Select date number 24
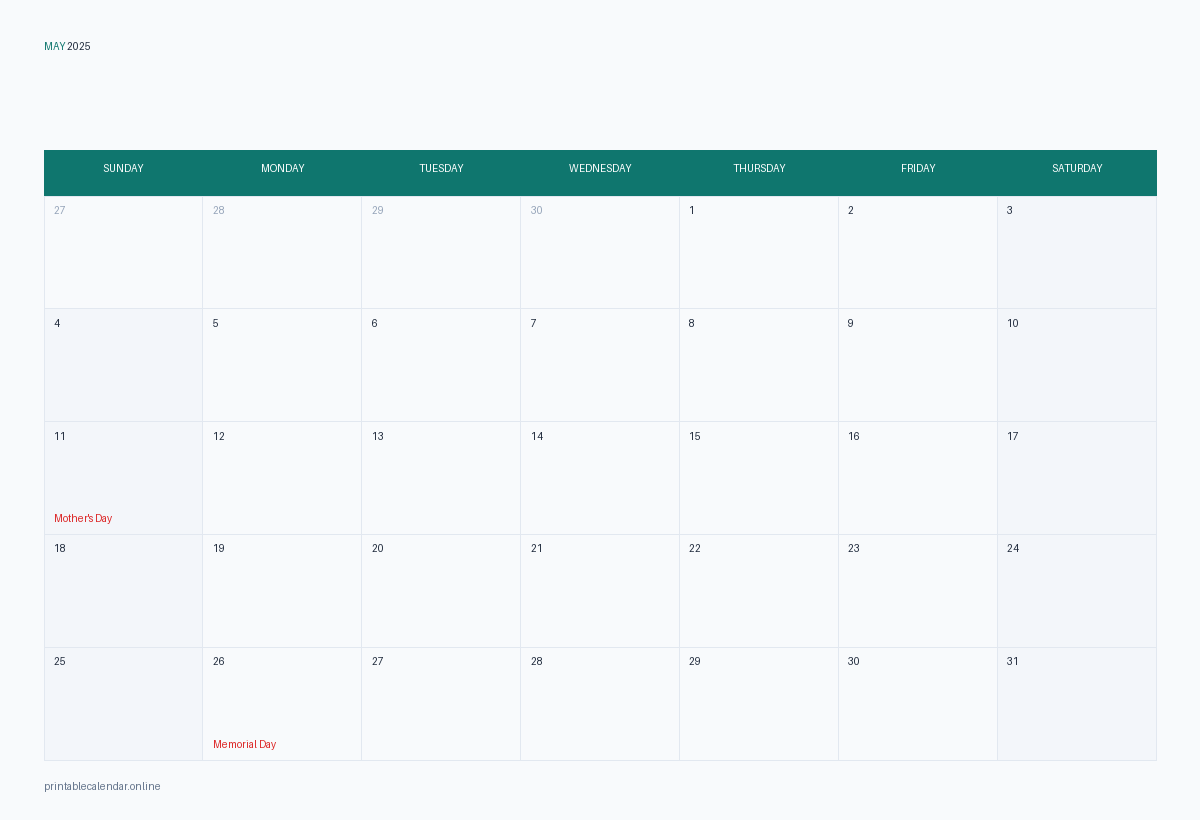Screen dimensions: 1200x820 tap(1013, 549)
